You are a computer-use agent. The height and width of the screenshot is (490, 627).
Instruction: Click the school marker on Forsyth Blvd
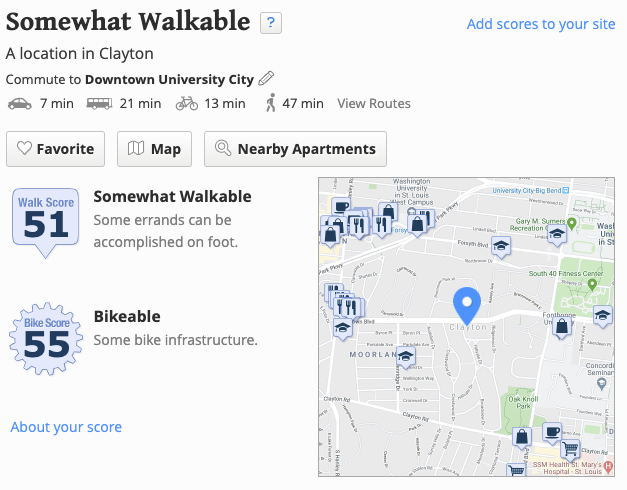tap(501, 247)
